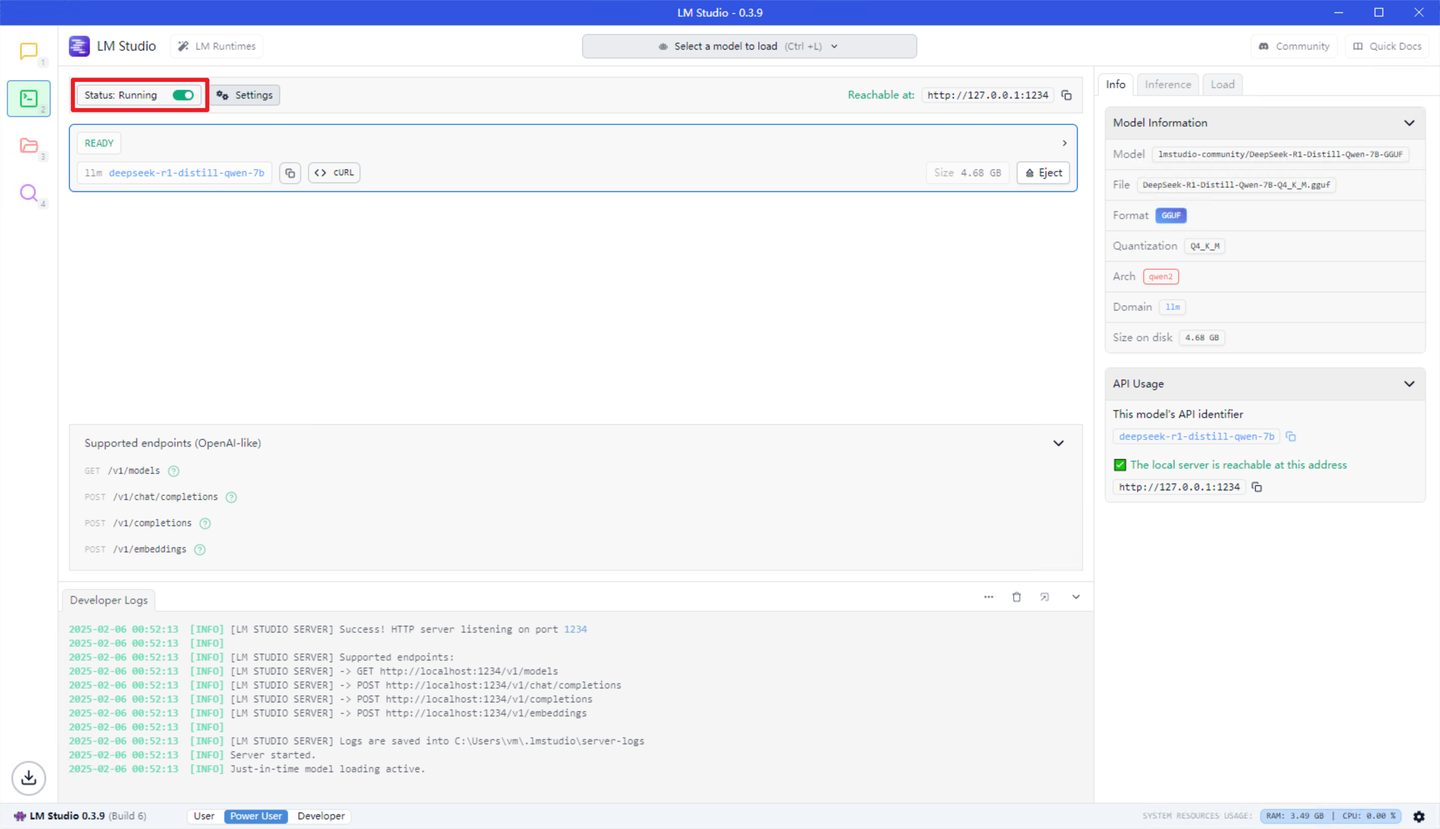The image size is (1440, 829).
Task: Pop out the Developer Logs panel
Action: tap(1045, 597)
